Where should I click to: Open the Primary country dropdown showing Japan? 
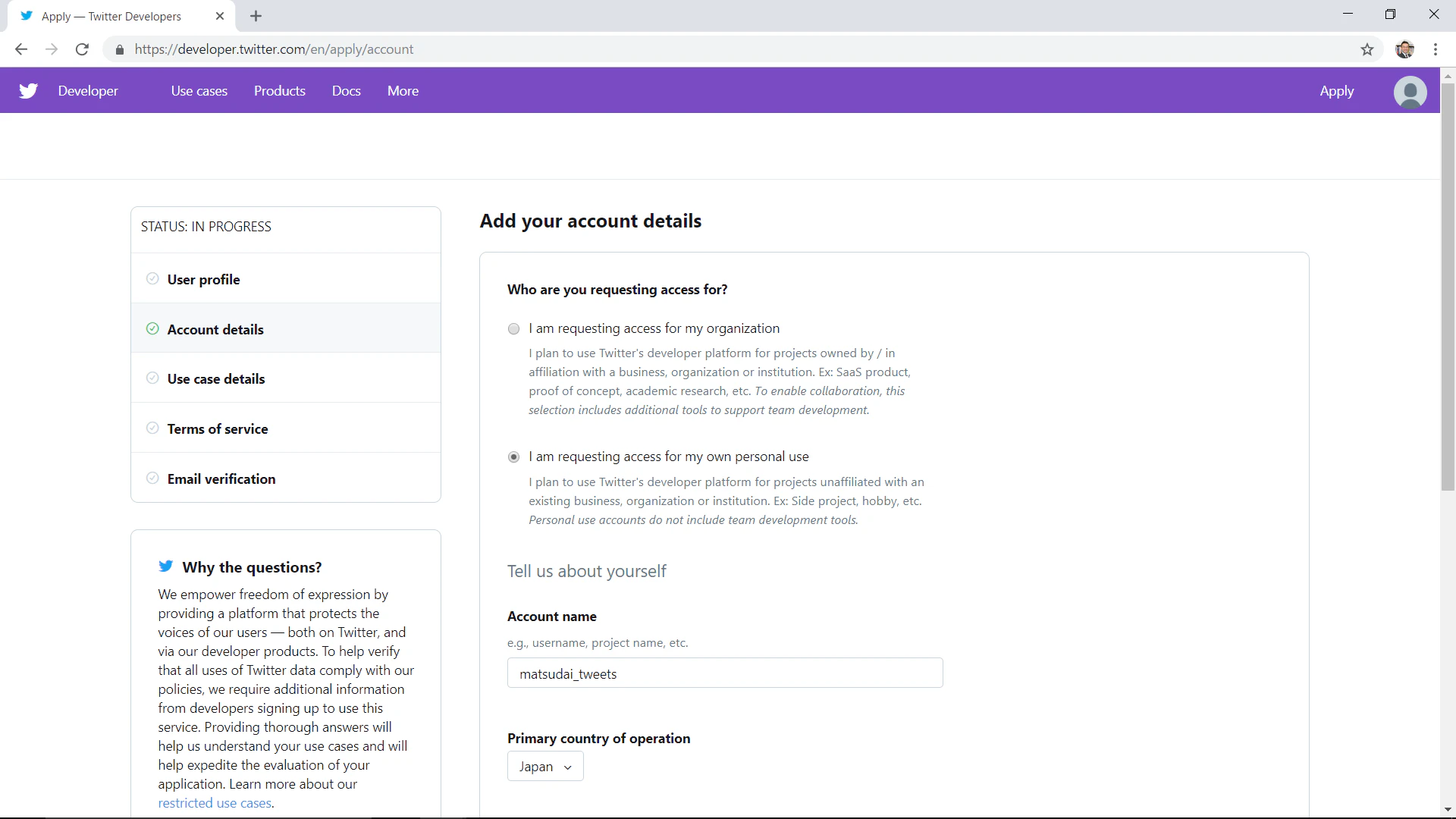[545, 767]
